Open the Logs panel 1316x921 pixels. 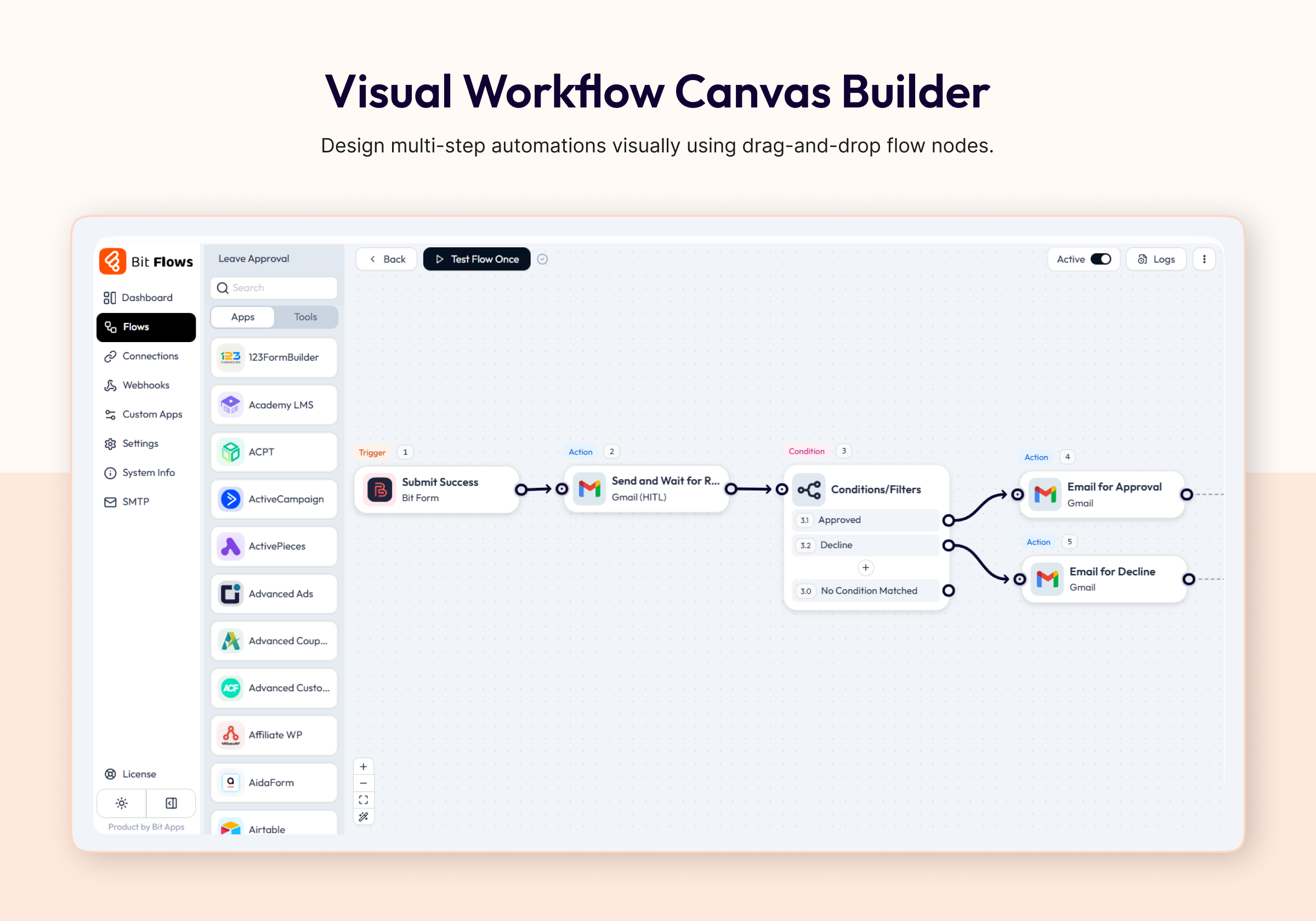pyautogui.click(x=1156, y=259)
